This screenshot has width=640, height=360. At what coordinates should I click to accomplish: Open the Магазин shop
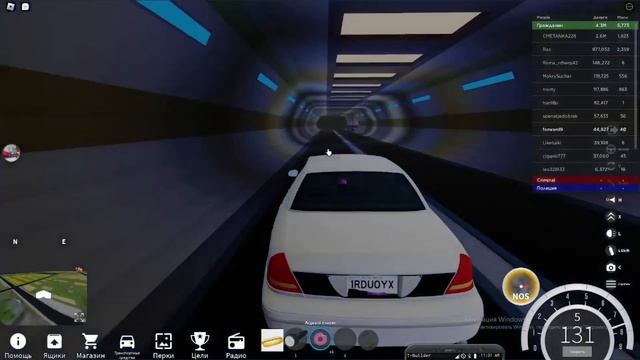click(90, 345)
